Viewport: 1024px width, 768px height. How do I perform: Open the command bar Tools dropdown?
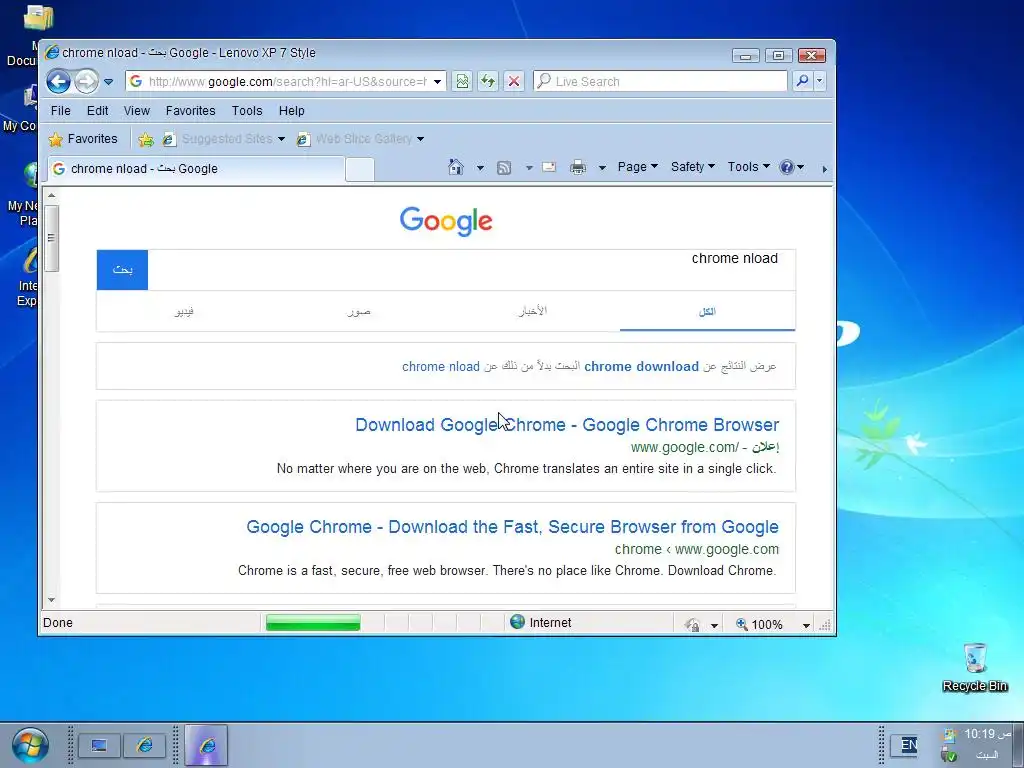tap(748, 167)
